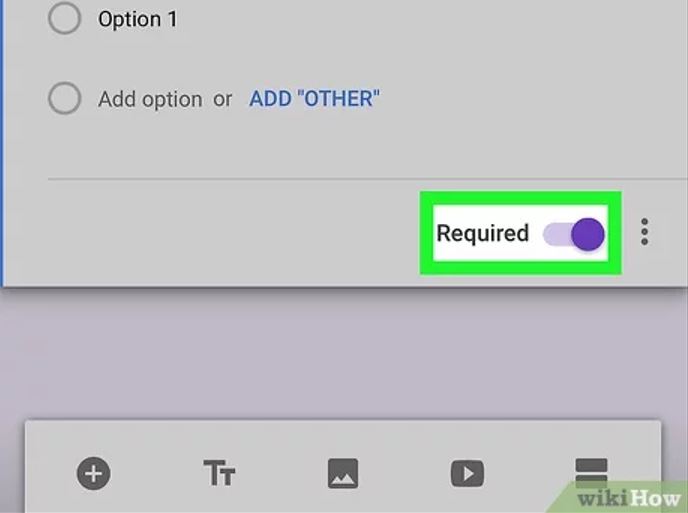Click the radio circle beside Add option
Image resolution: width=688 pixels, height=513 pixels.
point(65,99)
